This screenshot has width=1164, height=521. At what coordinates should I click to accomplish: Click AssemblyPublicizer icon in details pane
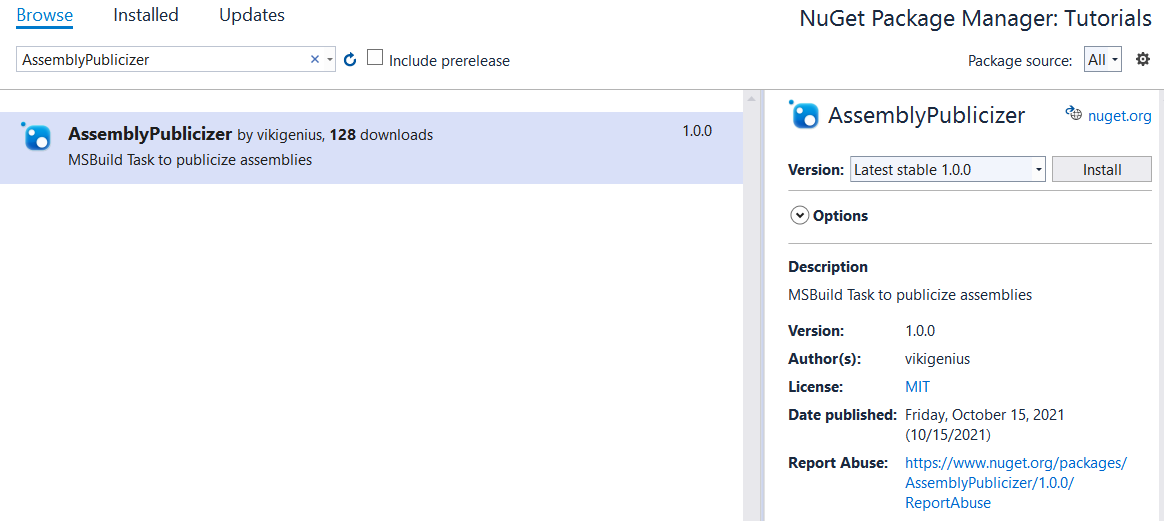click(x=803, y=114)
